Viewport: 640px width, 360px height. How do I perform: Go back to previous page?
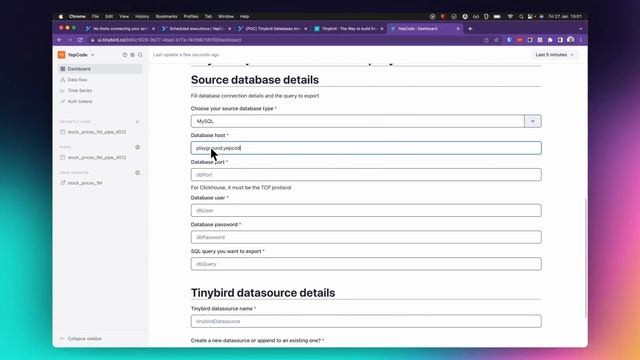click(x=60, y=40)
